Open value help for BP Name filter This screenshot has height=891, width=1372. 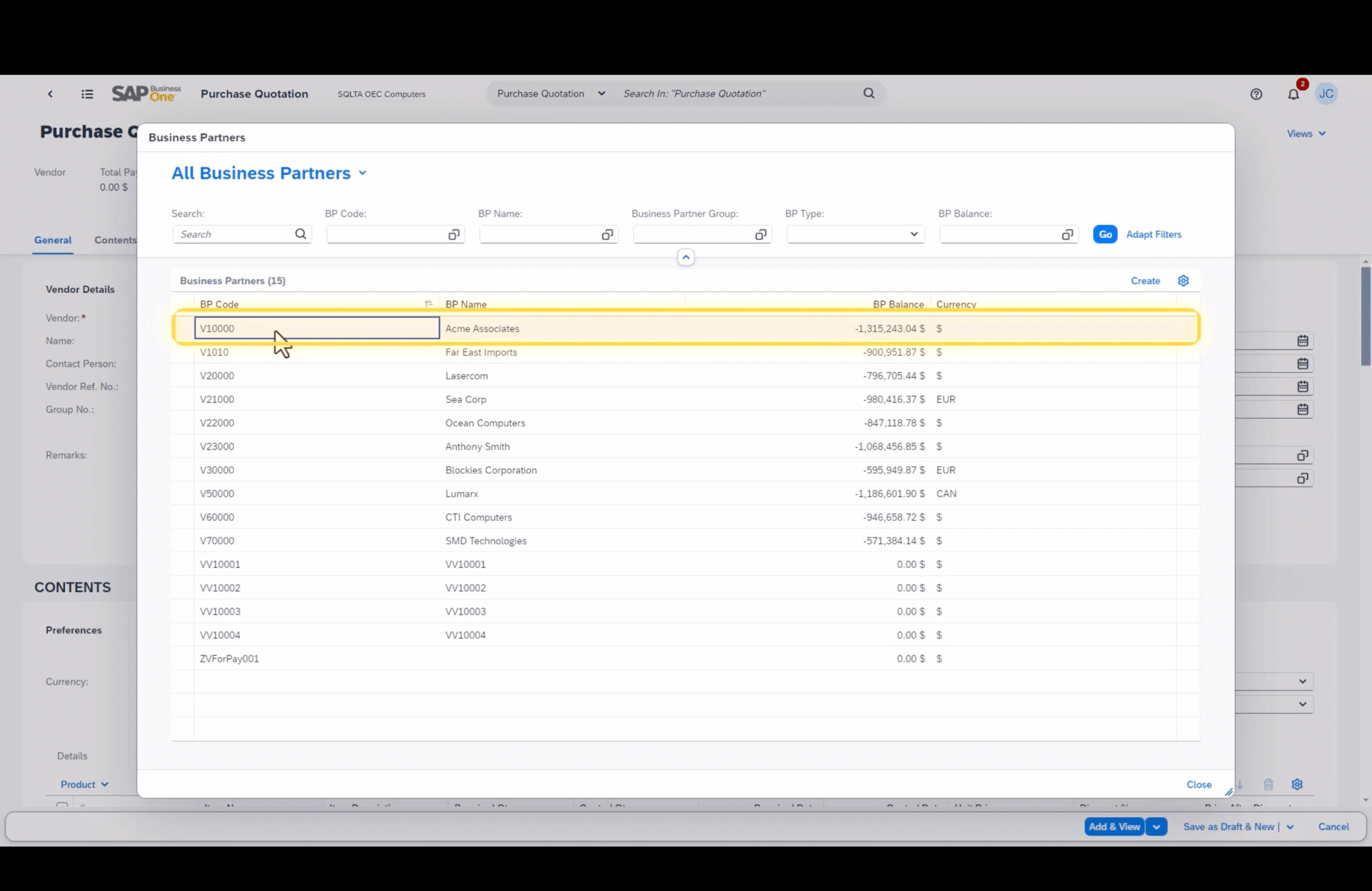pyautogui.click(x=607, y=234)
